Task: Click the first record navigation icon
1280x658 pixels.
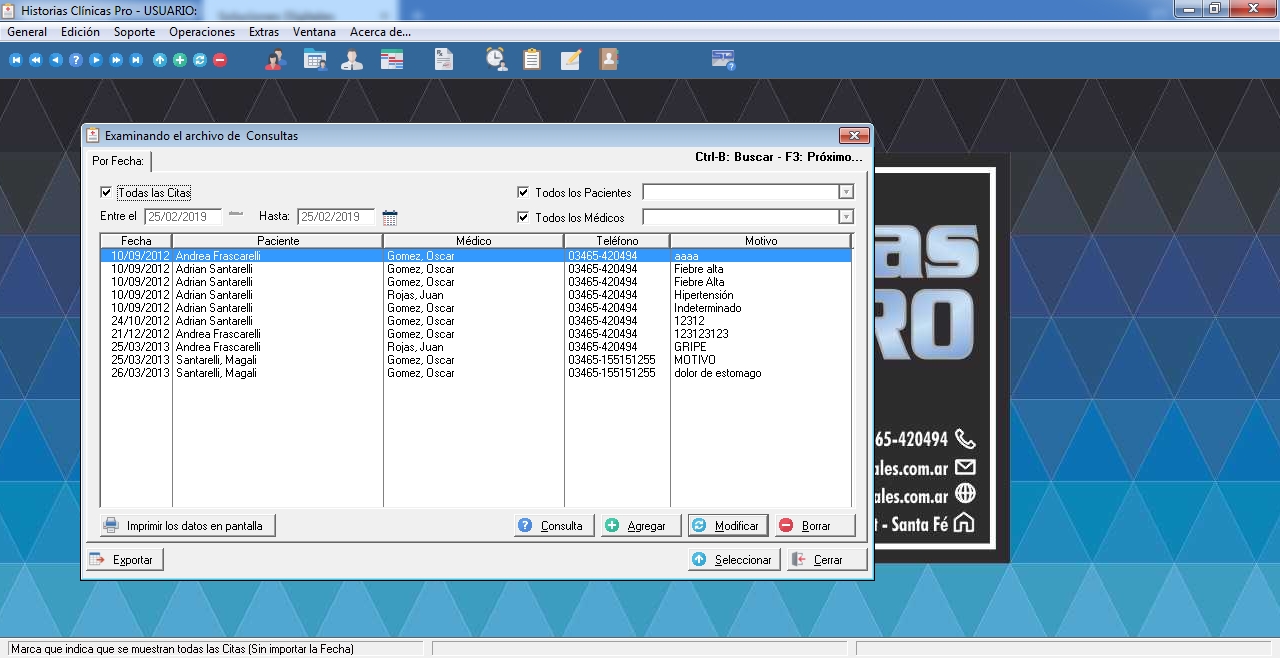Action: tap(15, 60)
